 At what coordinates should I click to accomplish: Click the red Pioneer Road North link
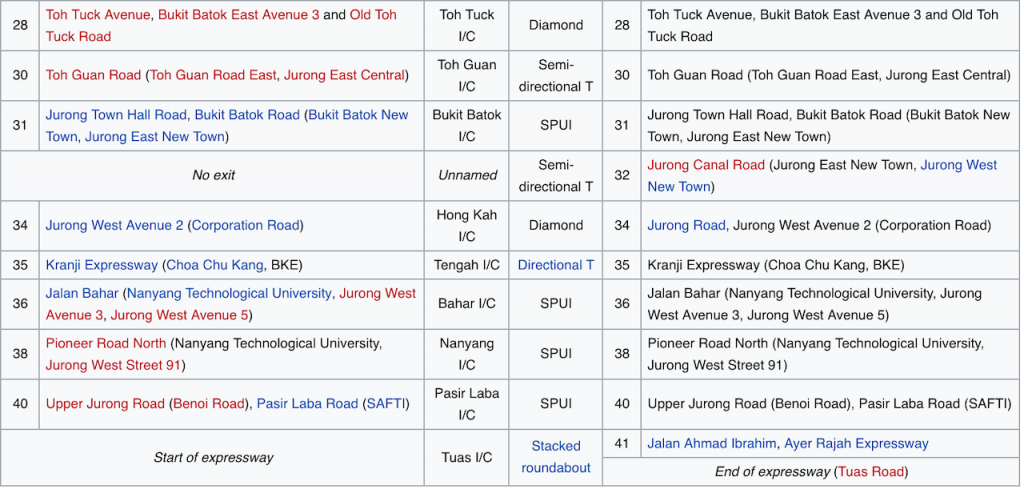(x=106, y=343)
